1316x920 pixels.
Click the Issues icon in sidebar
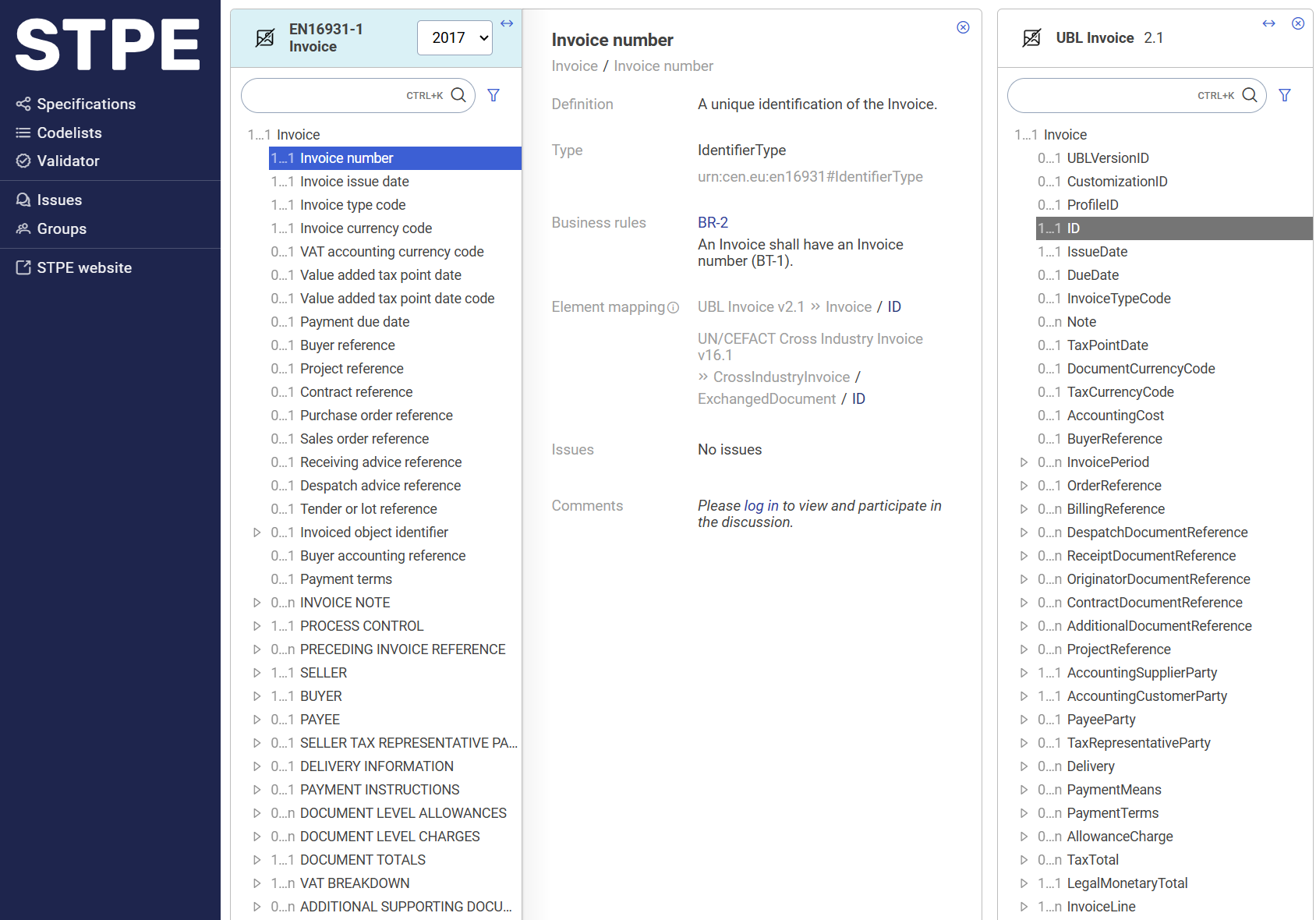click(23, 200)
